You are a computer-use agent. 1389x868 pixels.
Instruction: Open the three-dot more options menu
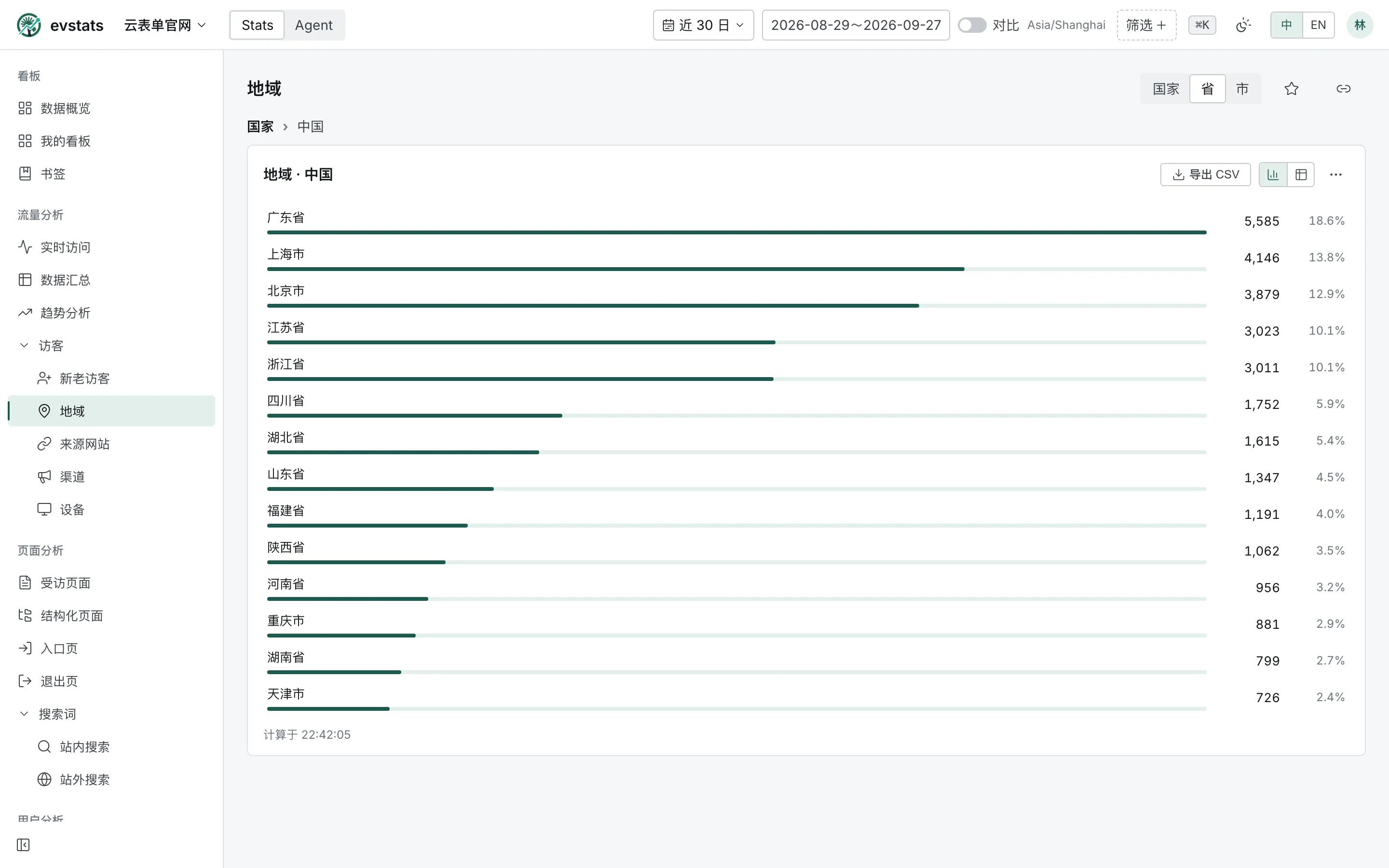1335,175
